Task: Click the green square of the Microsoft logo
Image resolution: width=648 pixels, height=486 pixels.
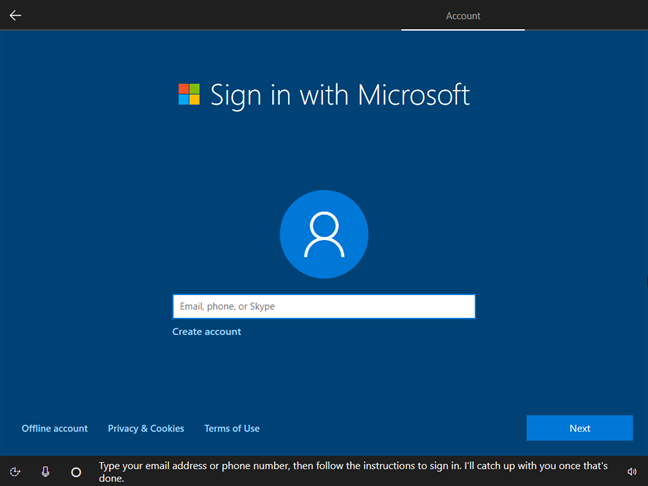Action: coord(195,89)
